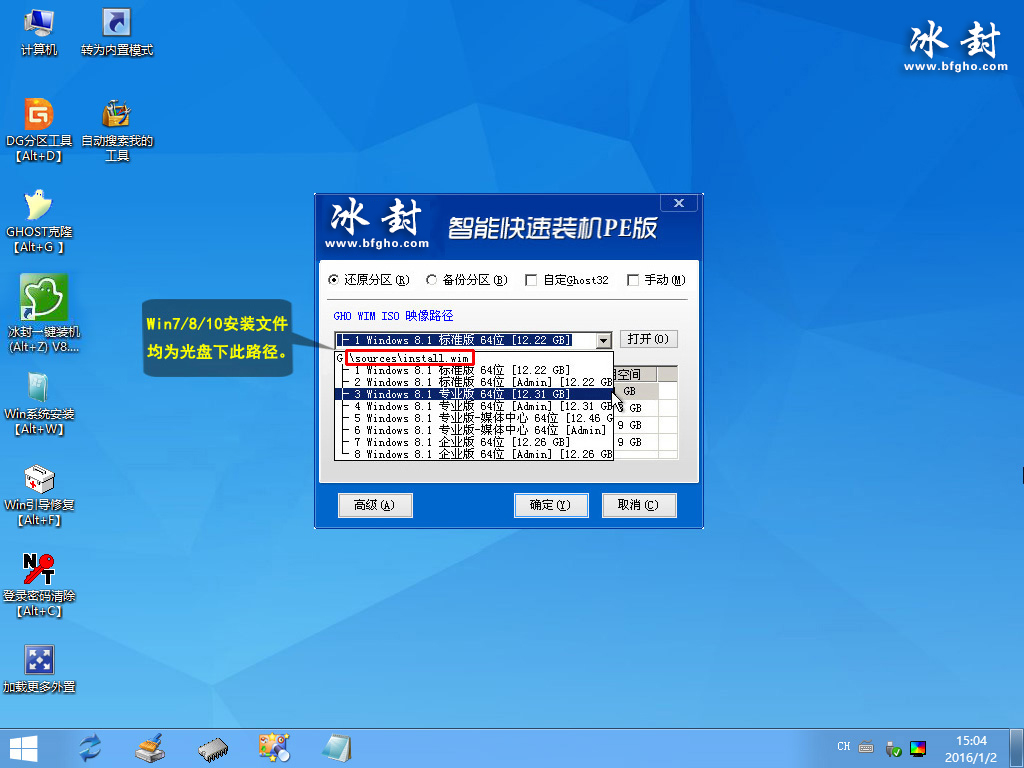
Task: Select 7 Windows 8.1 企业版 64位 item
Action: [473, 442]
